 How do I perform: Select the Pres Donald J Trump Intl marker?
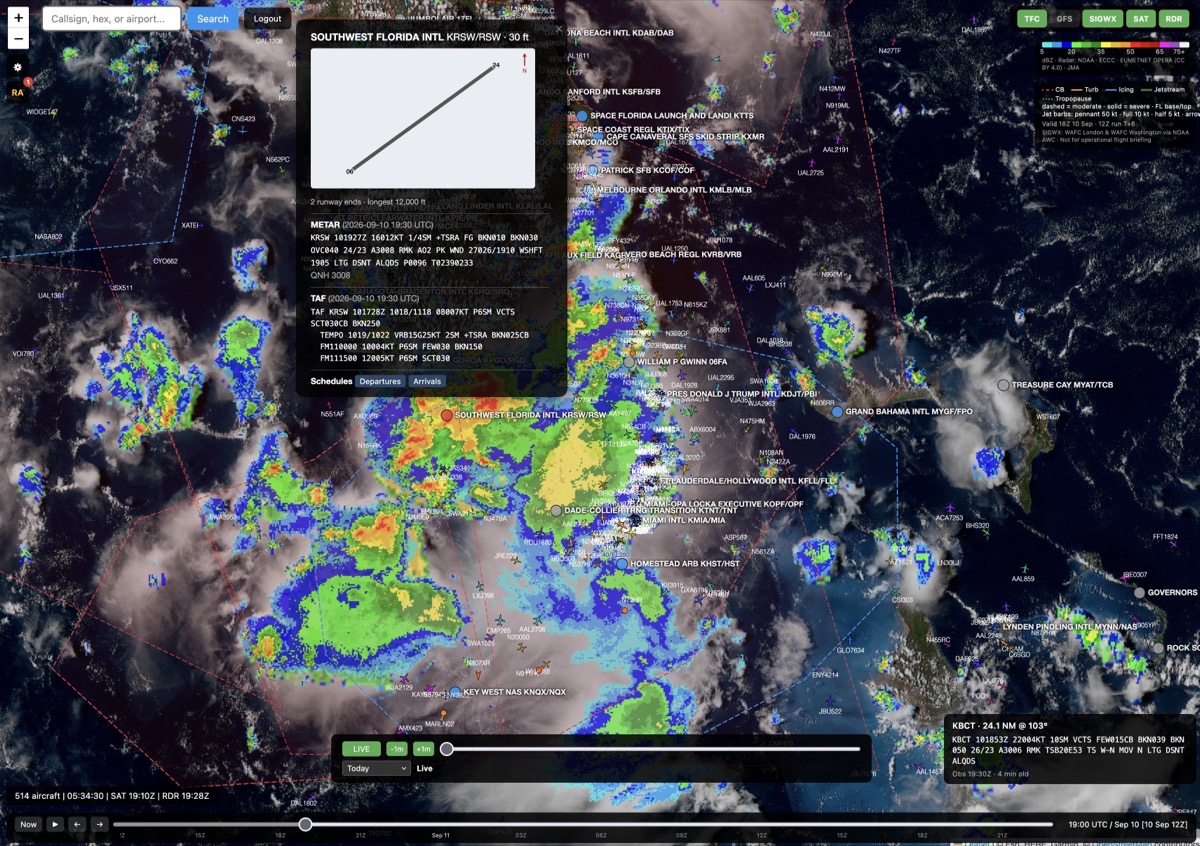tap(658, 394)
